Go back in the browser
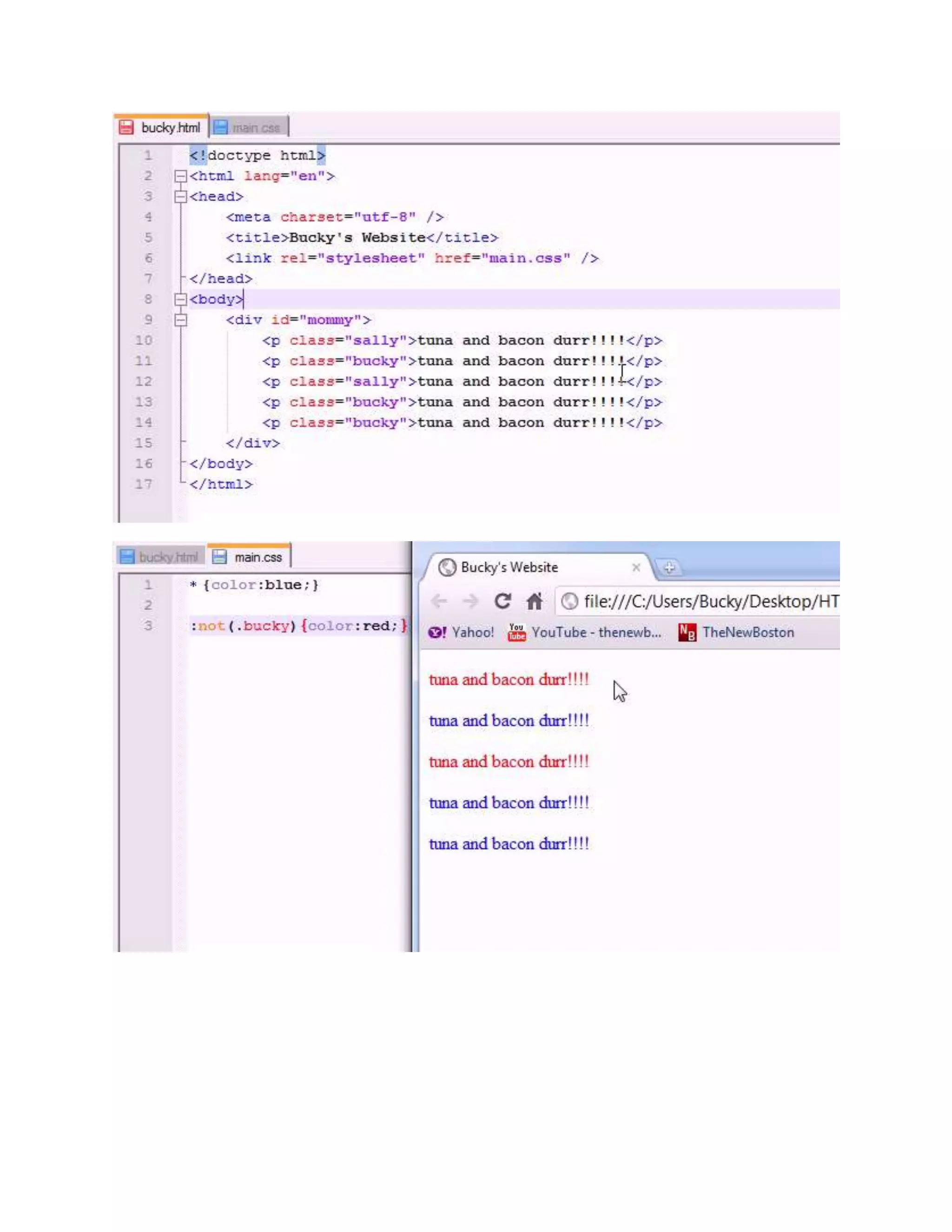This screenshot has height=1232, width=952. pos(439,601)
